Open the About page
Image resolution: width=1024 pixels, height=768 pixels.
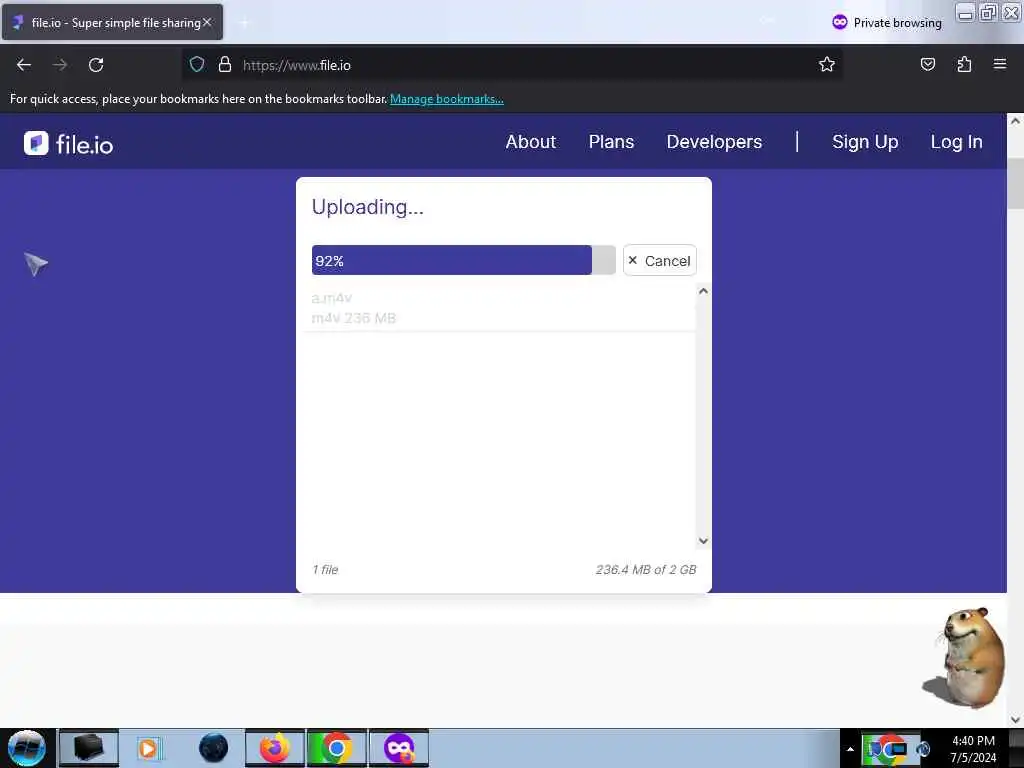pyautogui.click(x=530, y=142)
